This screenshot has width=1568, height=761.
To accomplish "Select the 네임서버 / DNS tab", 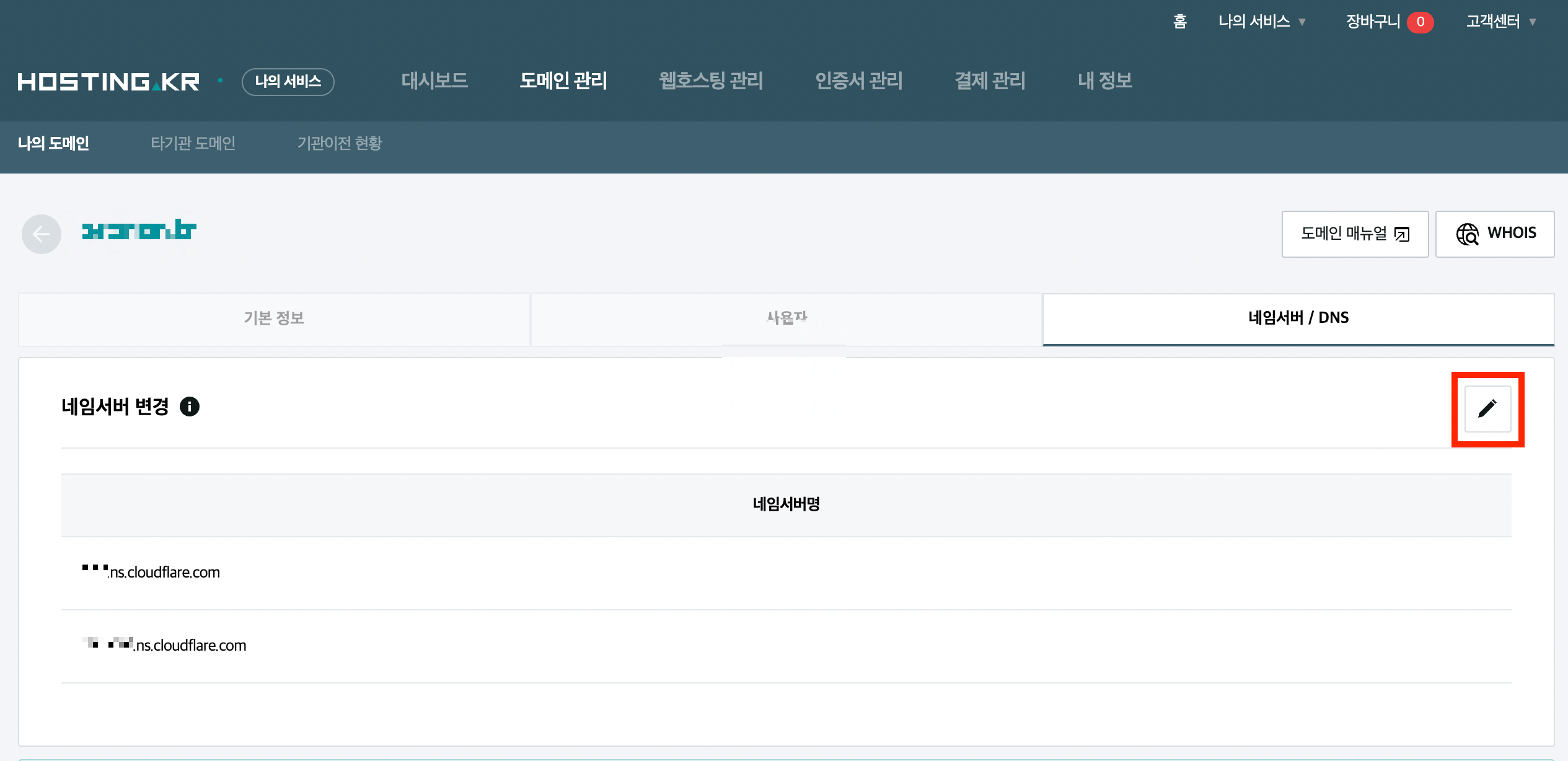I will pyautogui.click(x=1298, y=319).
